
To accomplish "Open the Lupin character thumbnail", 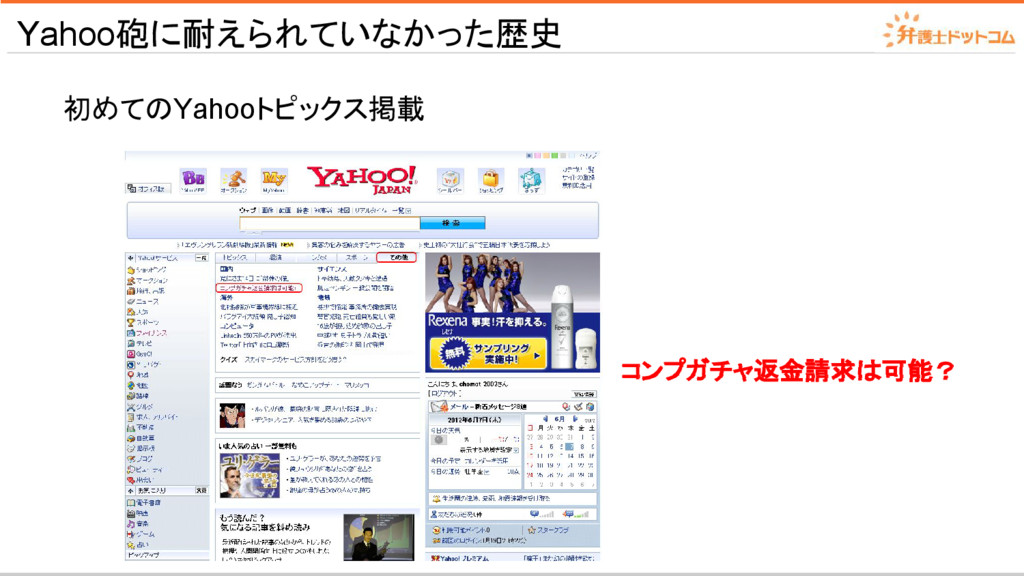I will [x=232, y=415].
